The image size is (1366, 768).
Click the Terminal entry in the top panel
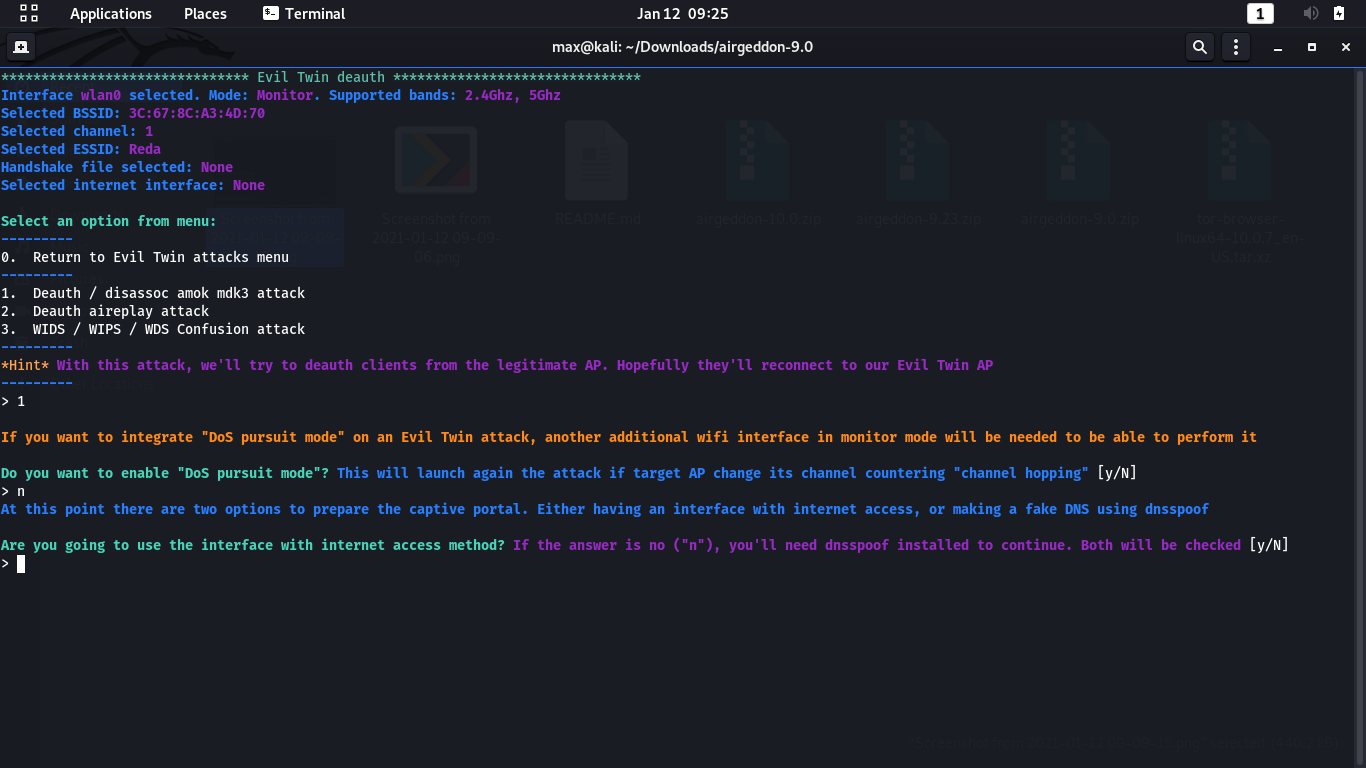[x=303, y=13]
